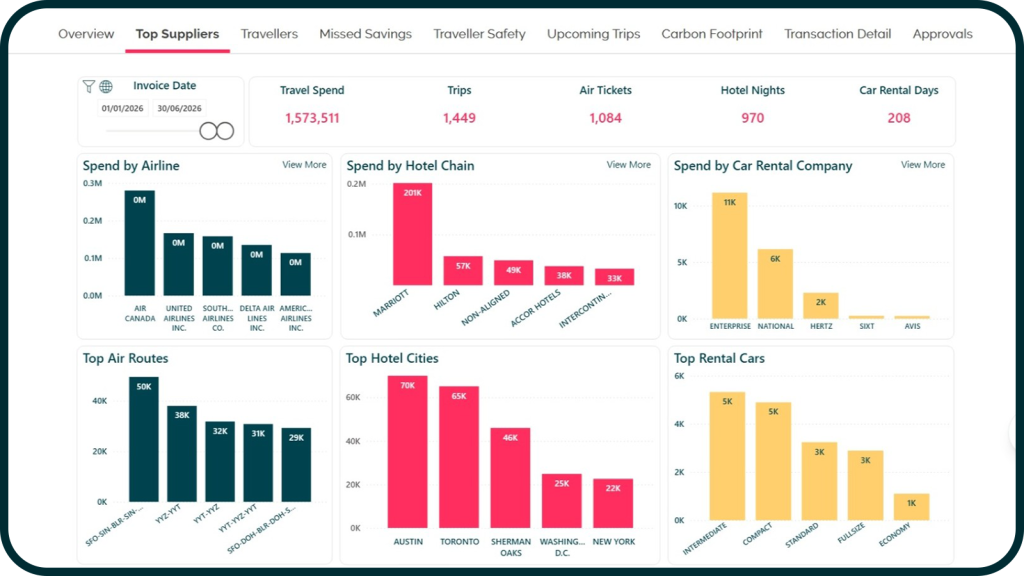Click View More on Car Rental Company
The image size is (1024, 576).
[923, 165]
